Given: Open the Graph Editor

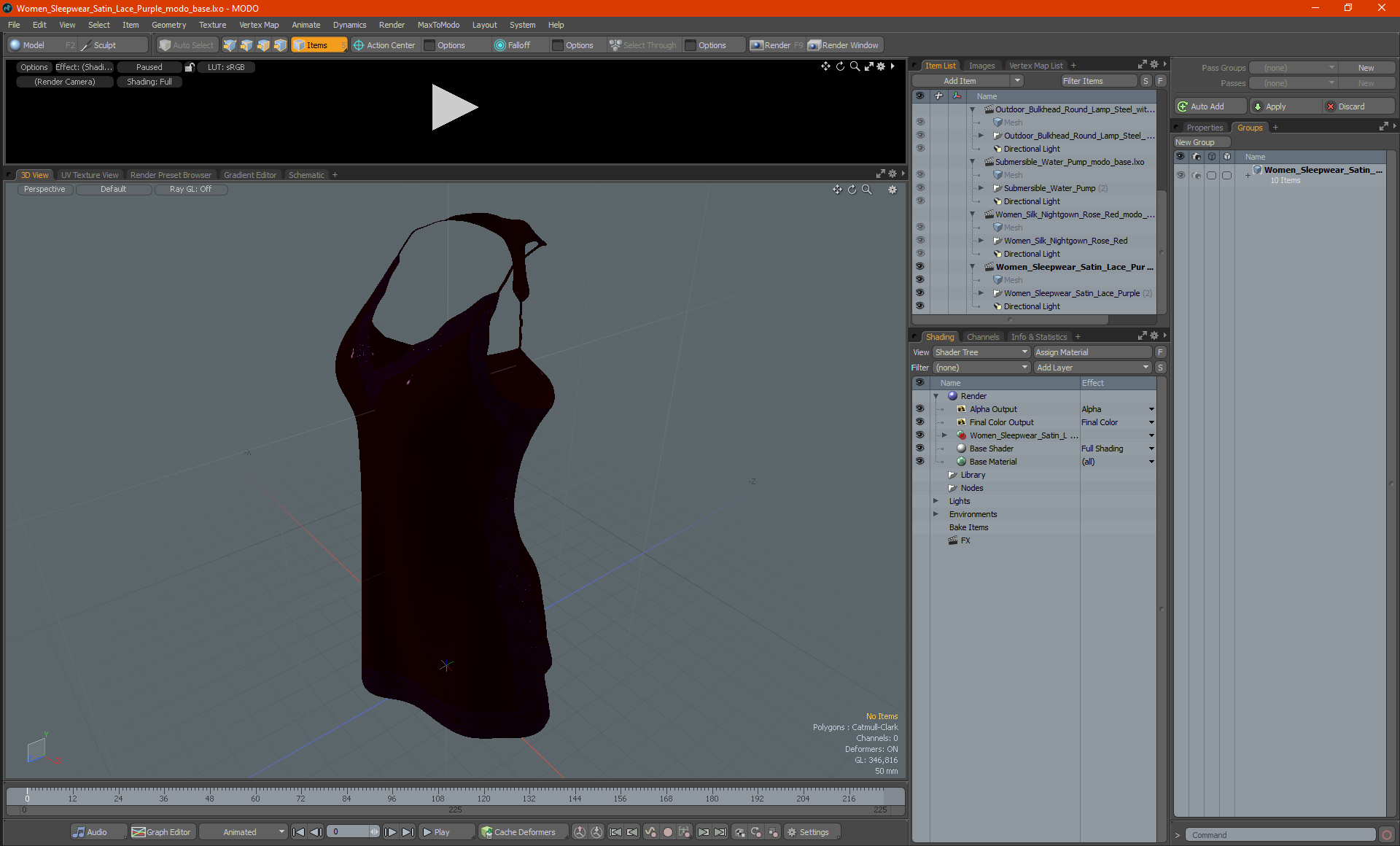Looking at the screenshot, I should point(162,832).
